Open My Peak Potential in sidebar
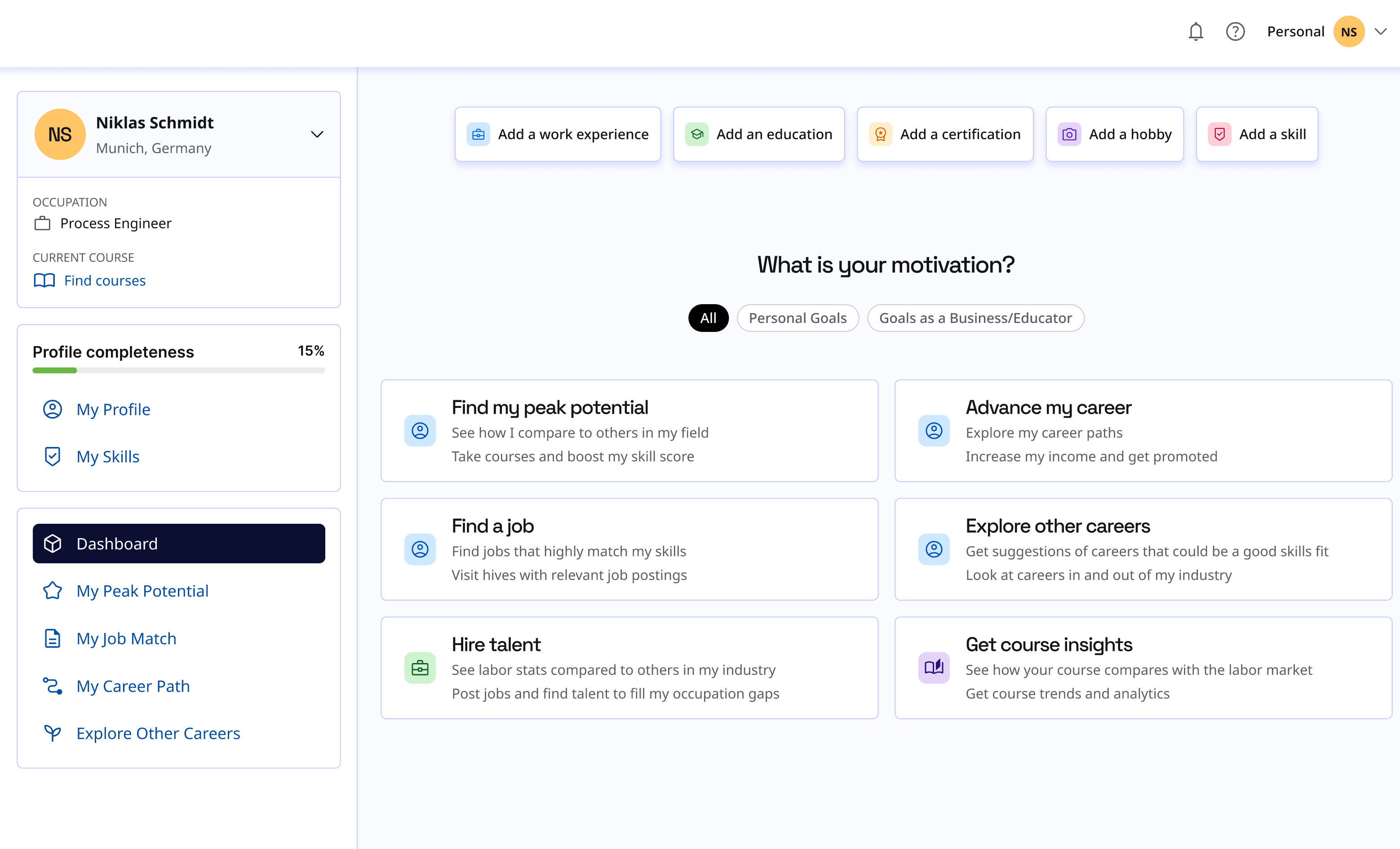 tap(142, 591)
